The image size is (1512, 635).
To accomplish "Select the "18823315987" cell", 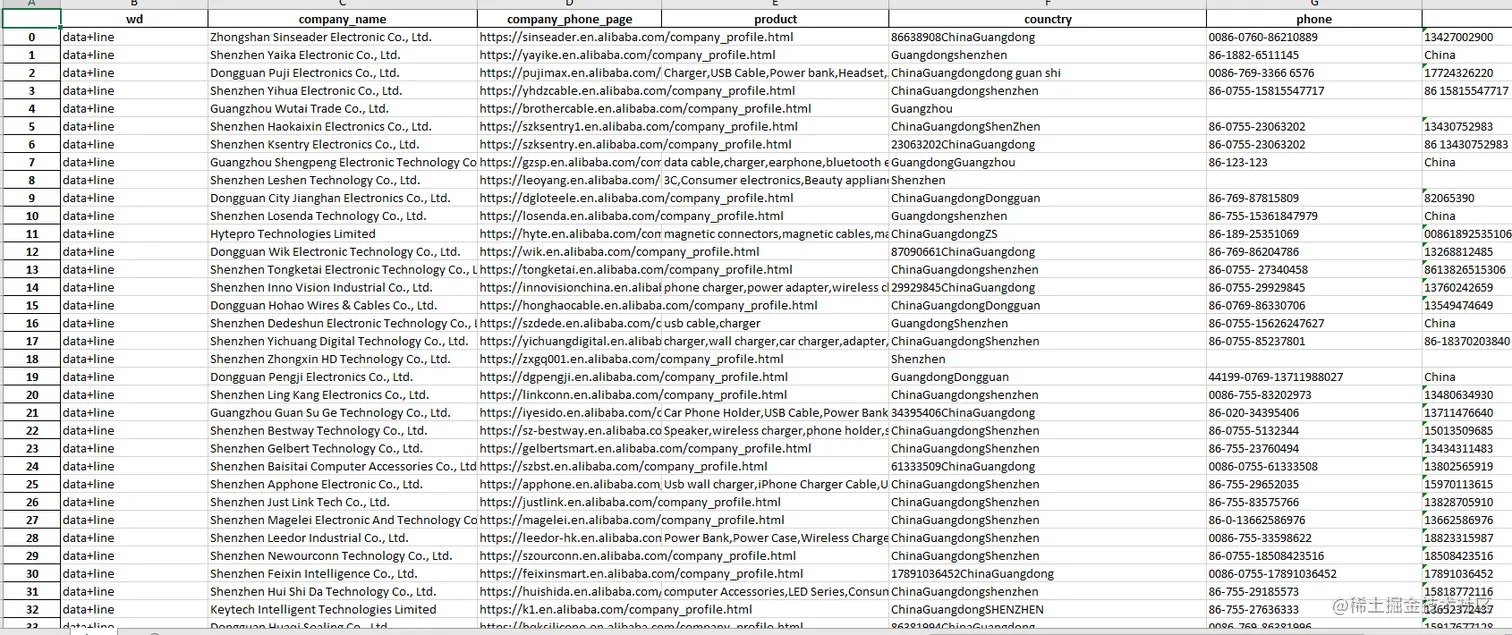I will [x=1466, y=538].
